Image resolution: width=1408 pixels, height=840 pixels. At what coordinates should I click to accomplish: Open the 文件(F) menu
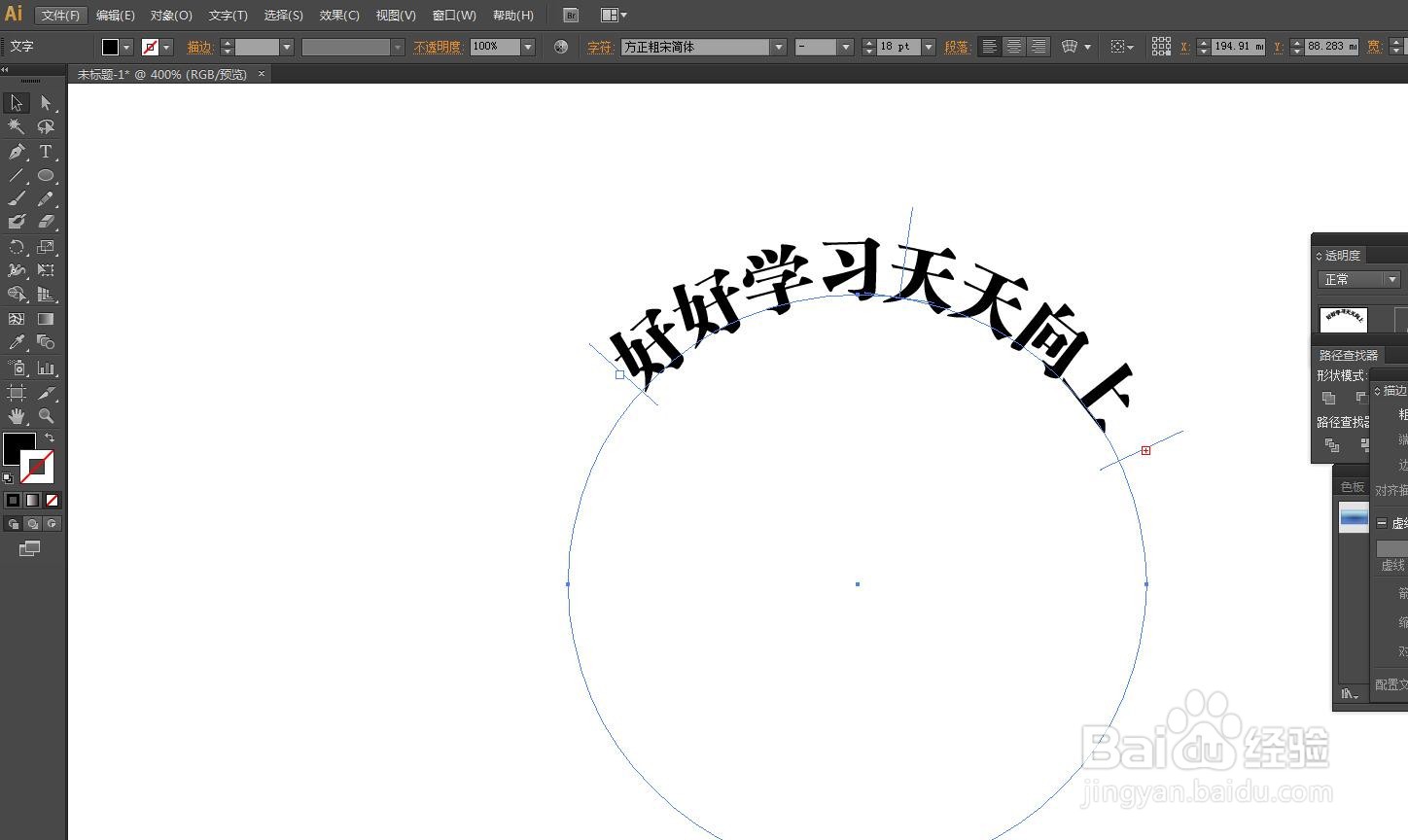[60, 15]
